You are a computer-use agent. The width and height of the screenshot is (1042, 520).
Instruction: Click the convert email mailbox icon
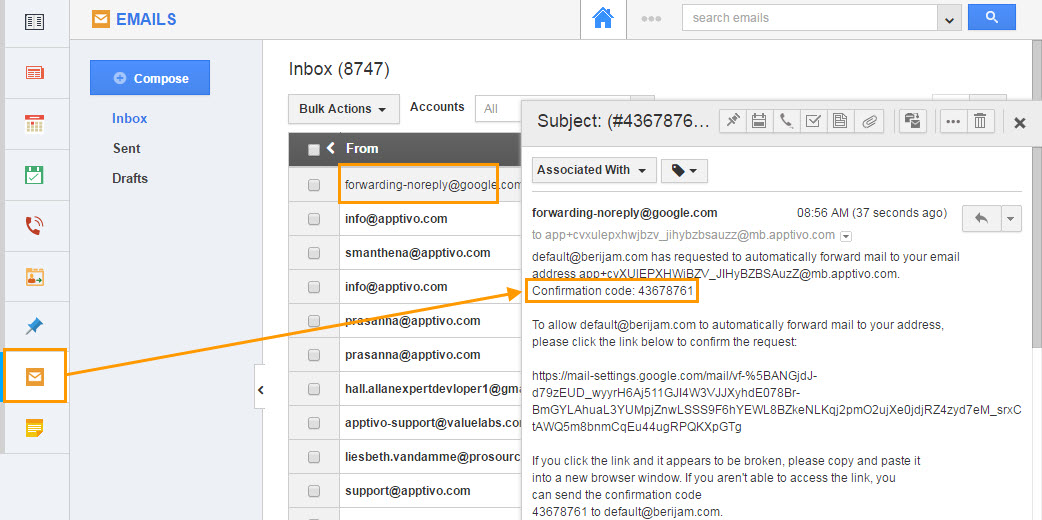click(x=913, y=122)
